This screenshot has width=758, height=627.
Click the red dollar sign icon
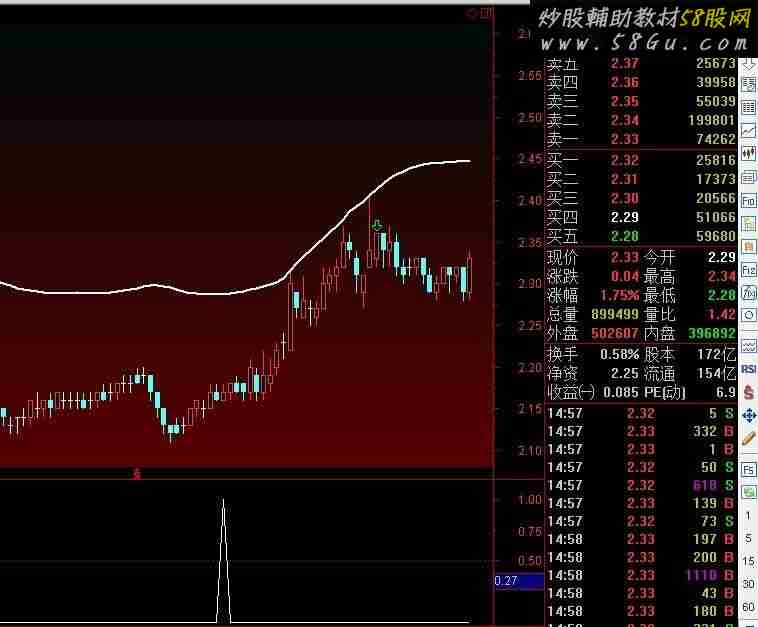point(749,392)
